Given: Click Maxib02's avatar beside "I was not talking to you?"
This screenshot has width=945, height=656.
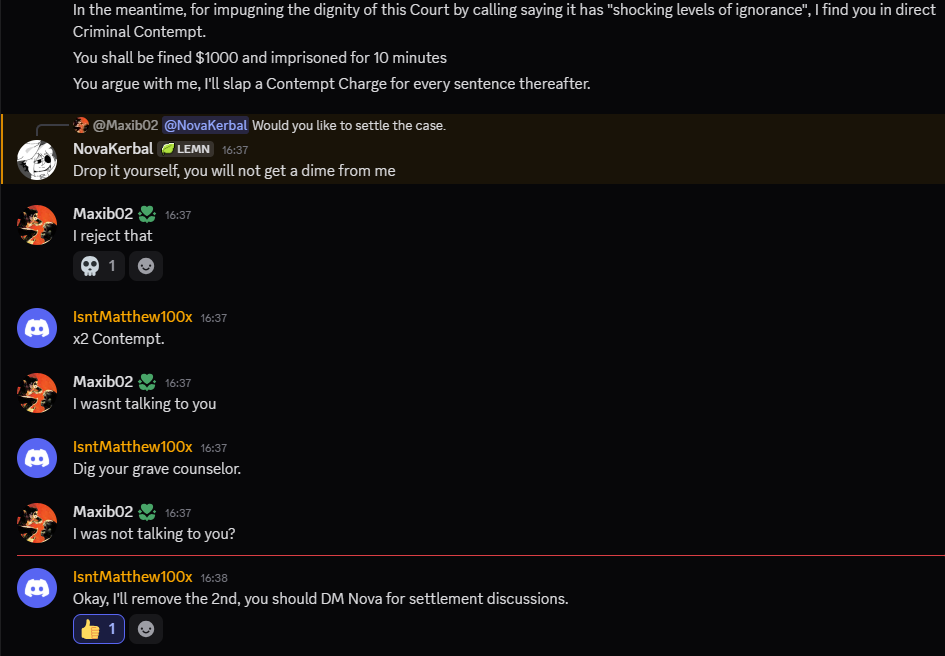Looking at the screenshot, I should [37, 523].
